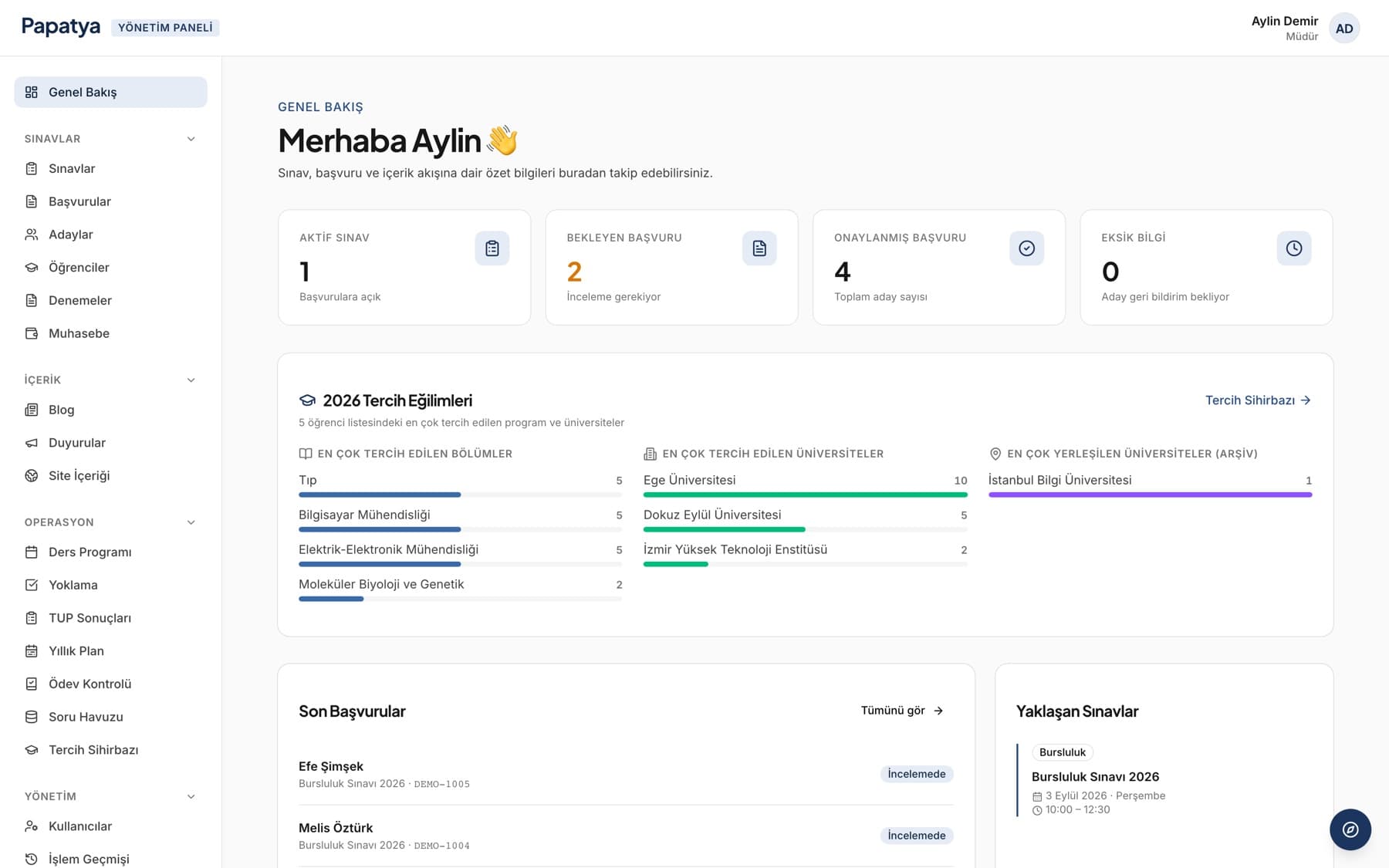Viewport: 1389px width, 868px height.
Task: Open Efe Şimşek's application row
Action: pos(626,775)
